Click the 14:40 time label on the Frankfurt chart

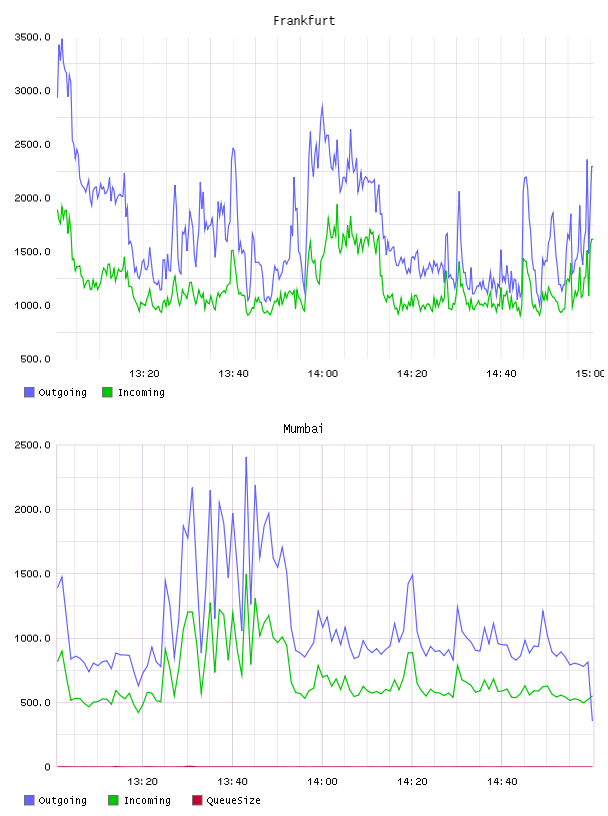click(501, 374)
